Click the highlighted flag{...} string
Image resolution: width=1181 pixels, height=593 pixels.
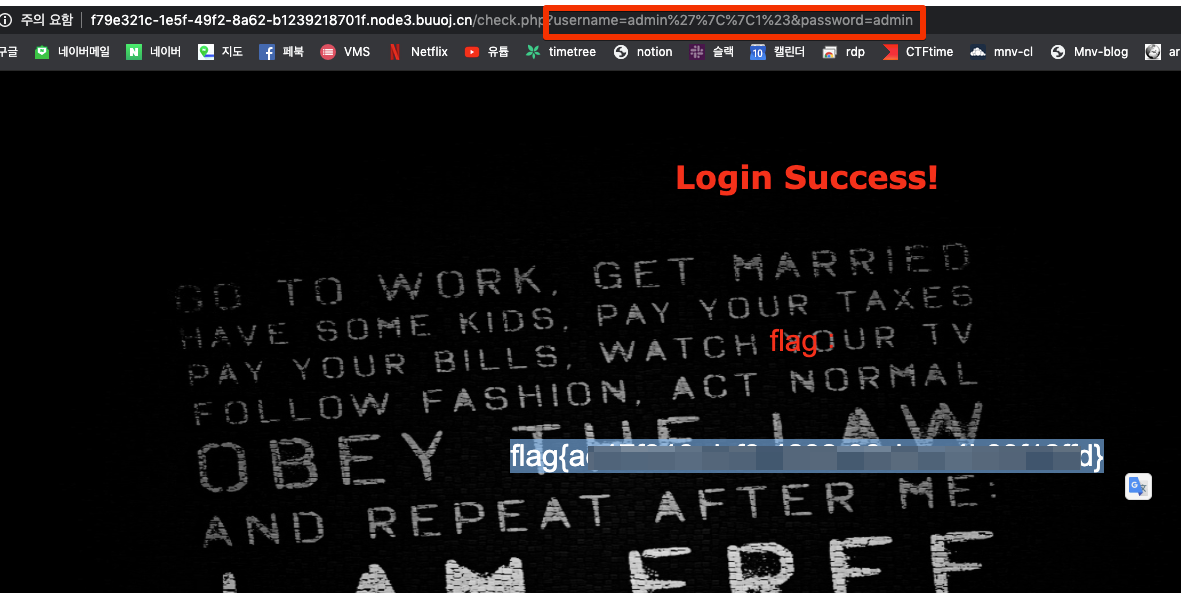click(x=807, y=456)
